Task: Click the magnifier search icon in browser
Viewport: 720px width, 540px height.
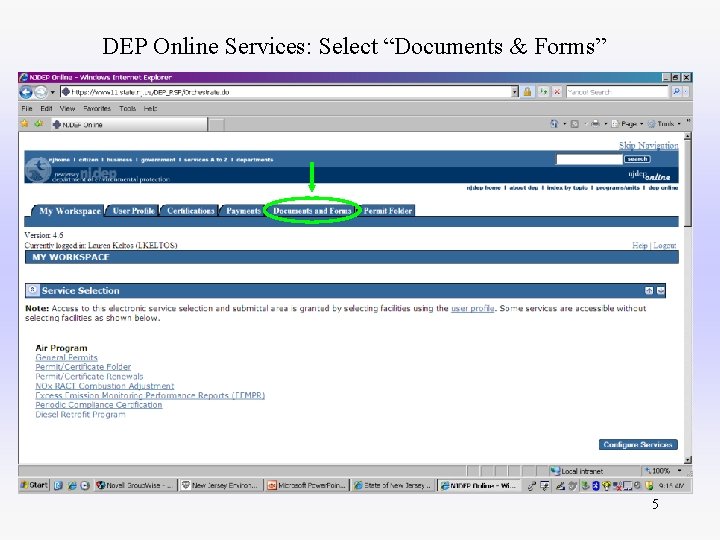Action: 676,92
